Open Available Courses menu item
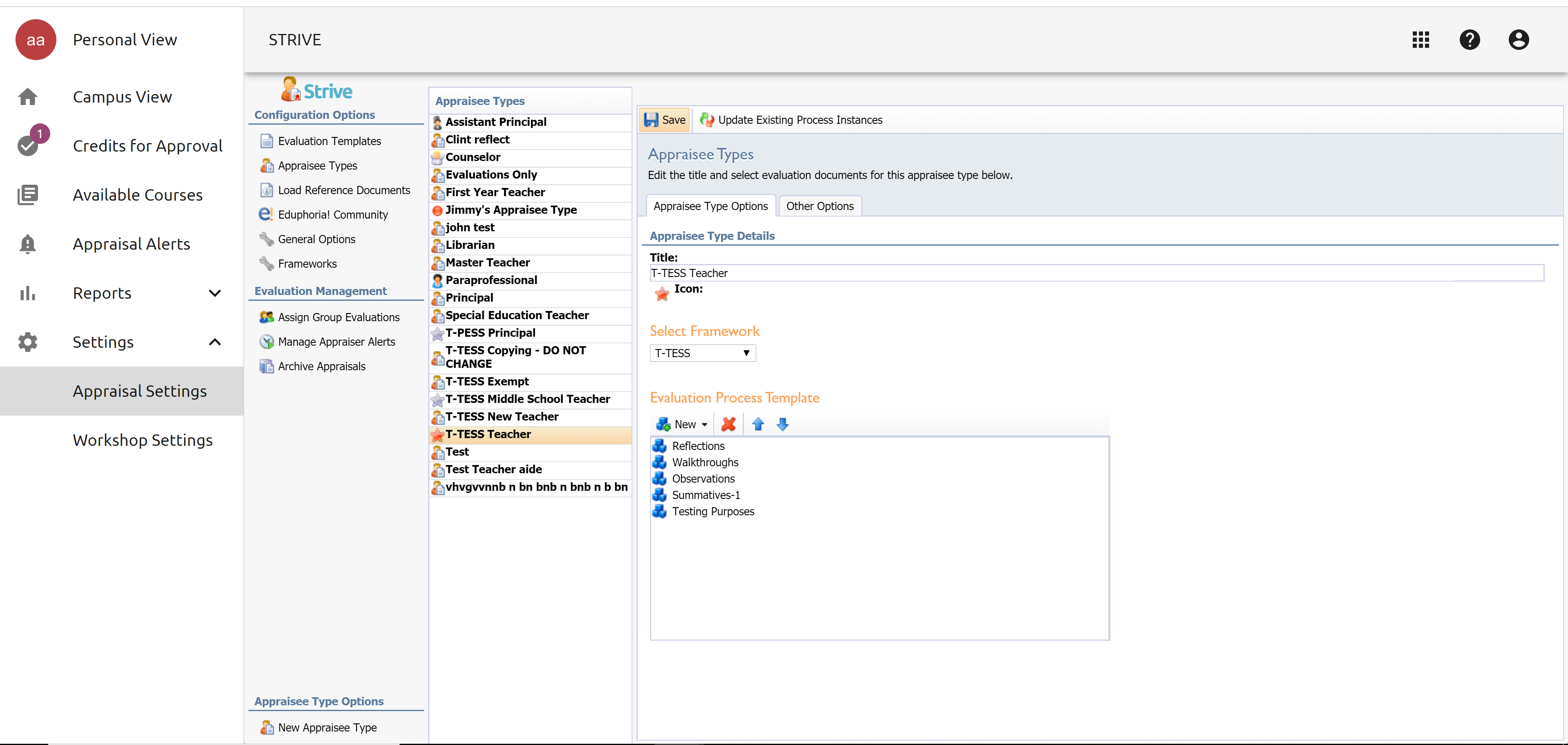 tap(138, 195)
